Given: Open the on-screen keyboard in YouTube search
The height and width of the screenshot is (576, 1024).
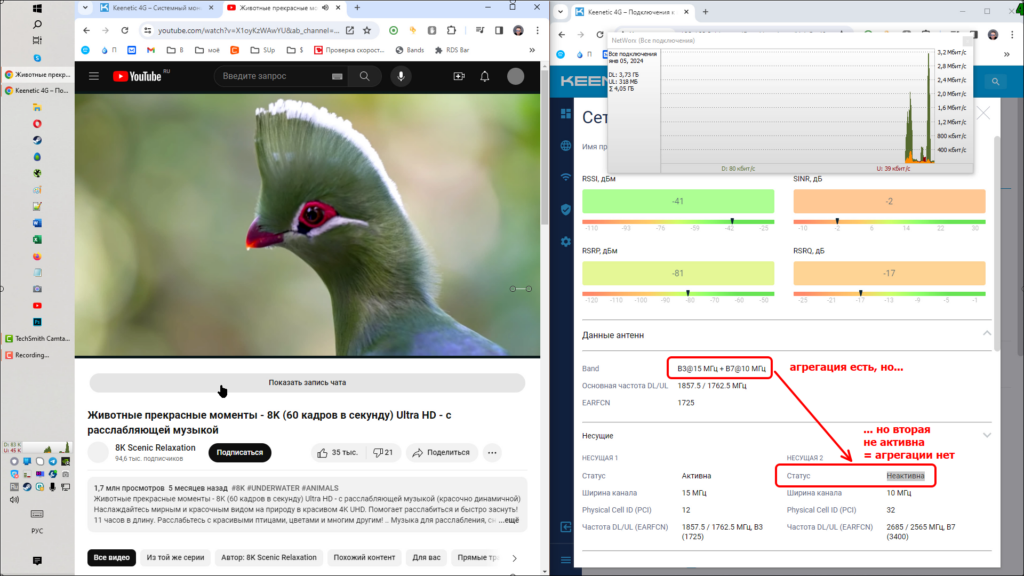Looking at the screenshot, I should click(x=337, y=76).
